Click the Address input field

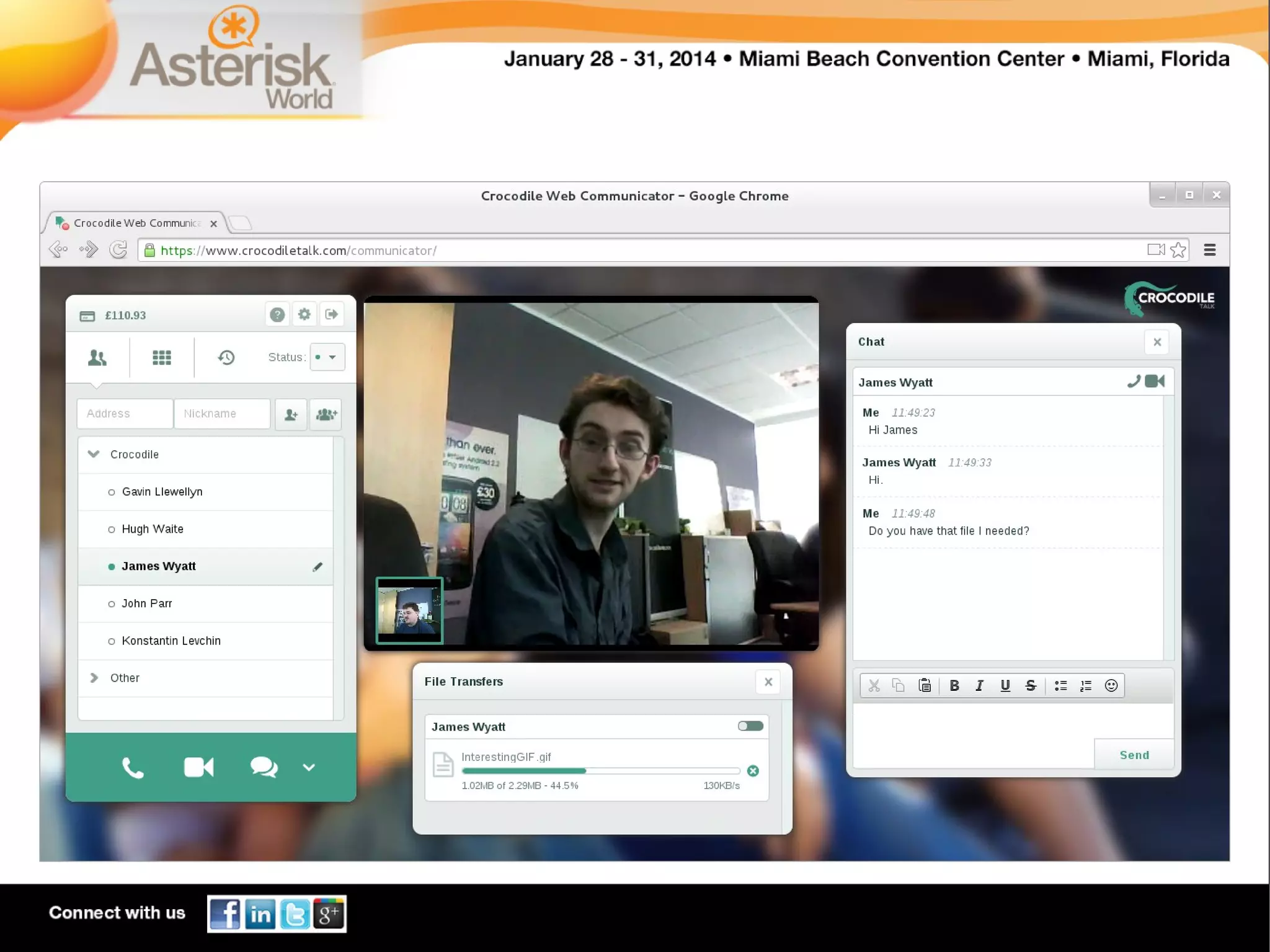125,414
